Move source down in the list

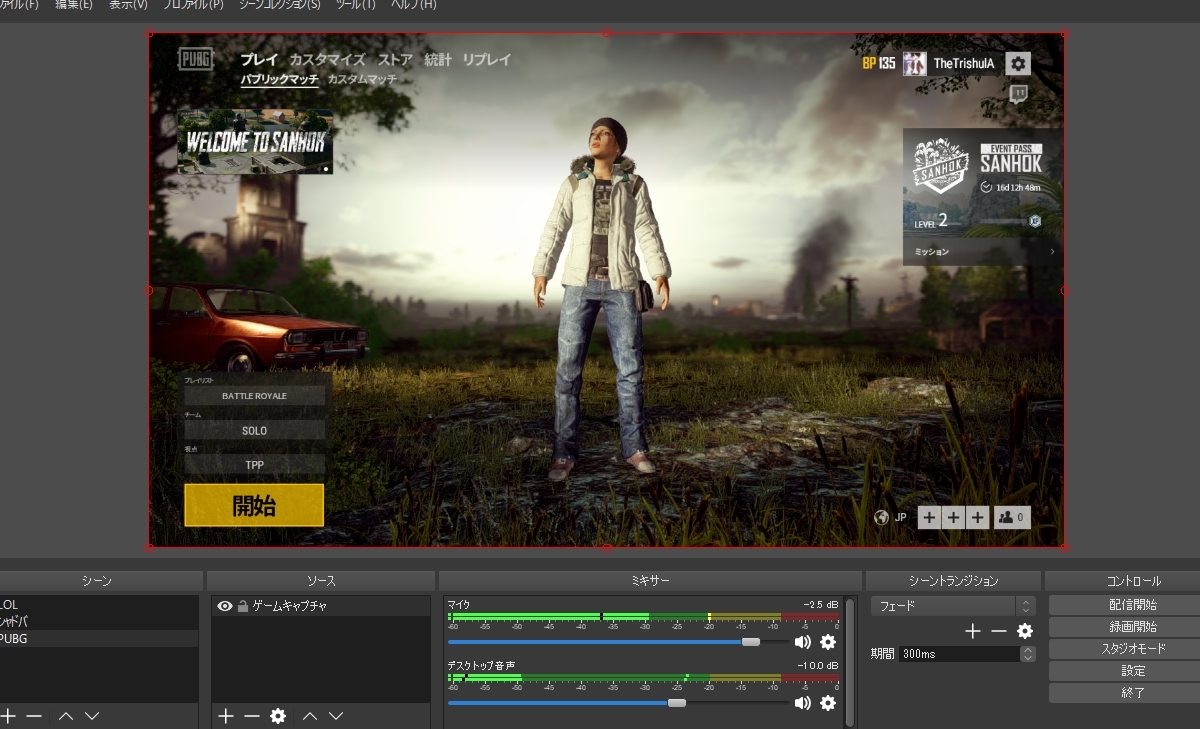click(x=336, y=715)
